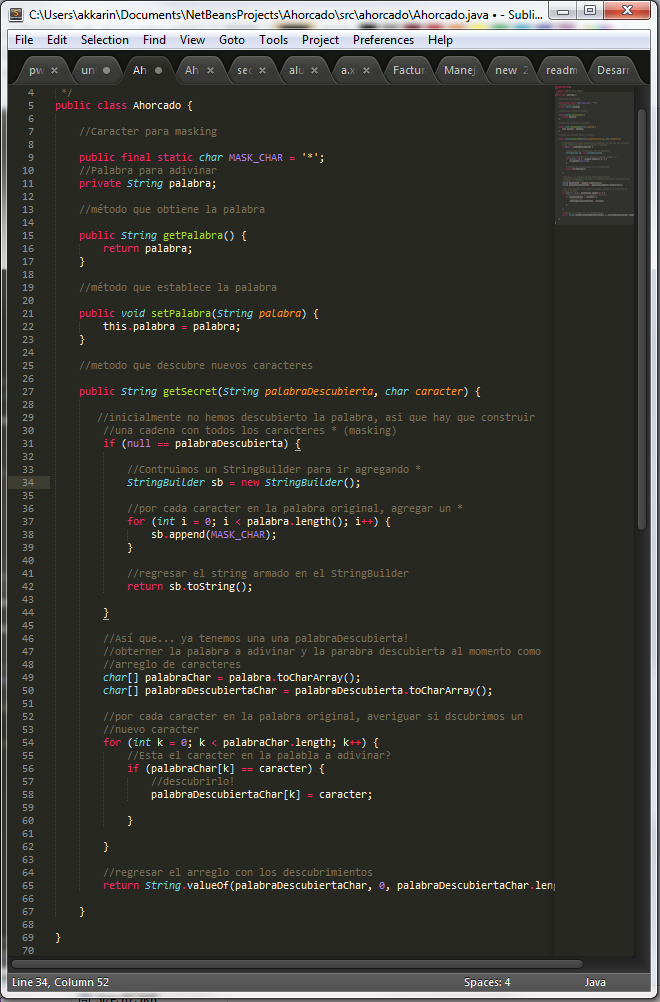The width and height of the screenshot is (660, 1002).
Task: Click the unsaved dot on the active 'Ah' tab
Action: [158, 70]
